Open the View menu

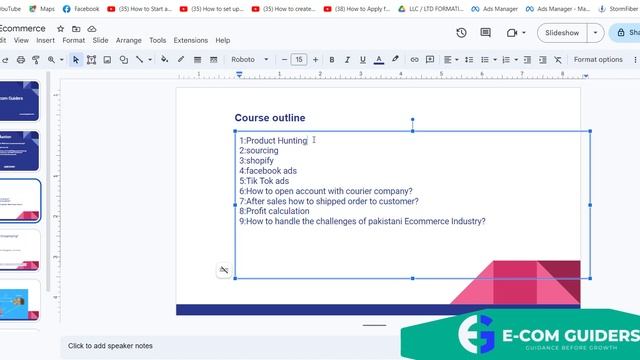[x=21, y=40]
